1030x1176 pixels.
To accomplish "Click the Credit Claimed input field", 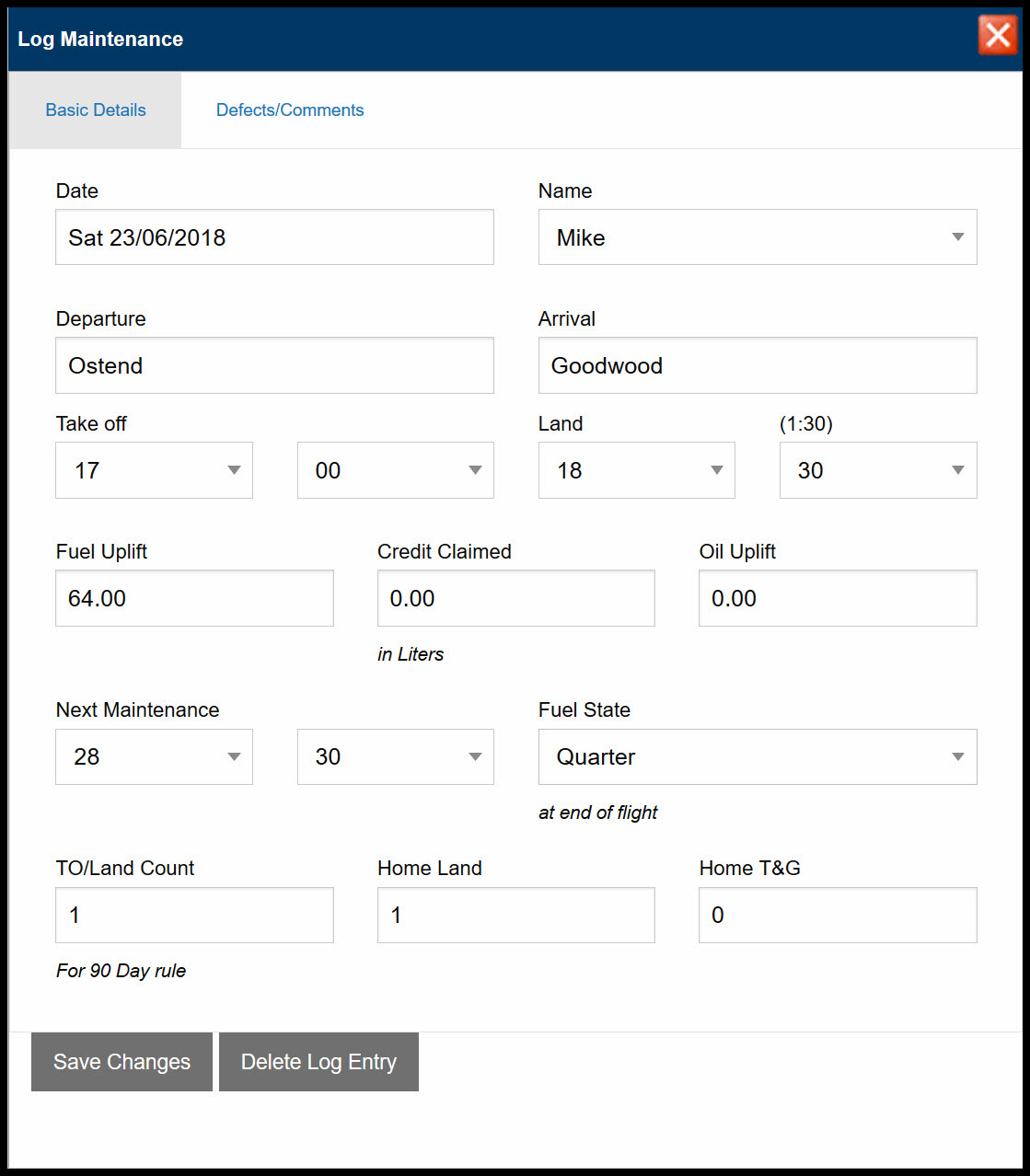I will pyautogui.click(x=516, y=598).
